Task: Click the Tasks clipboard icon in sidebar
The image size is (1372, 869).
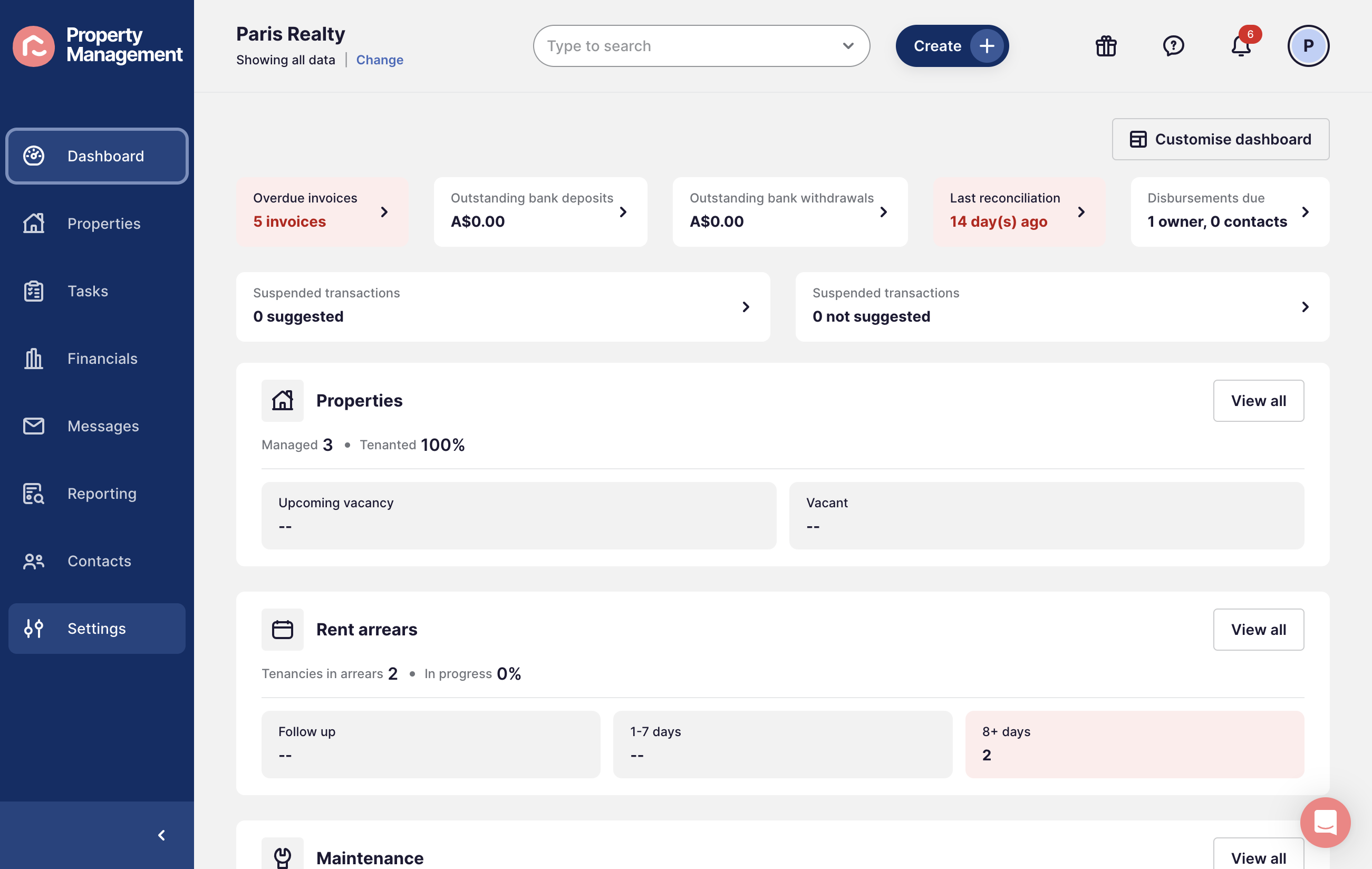Action: pos(34,291)
